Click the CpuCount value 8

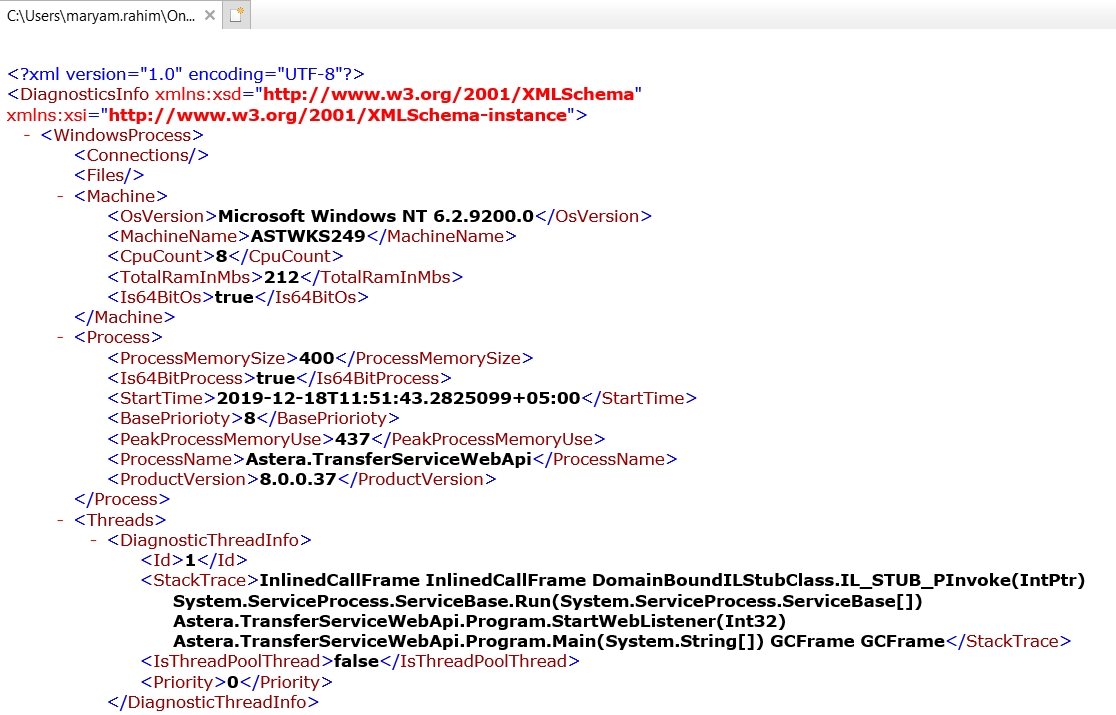pos(221,256)
